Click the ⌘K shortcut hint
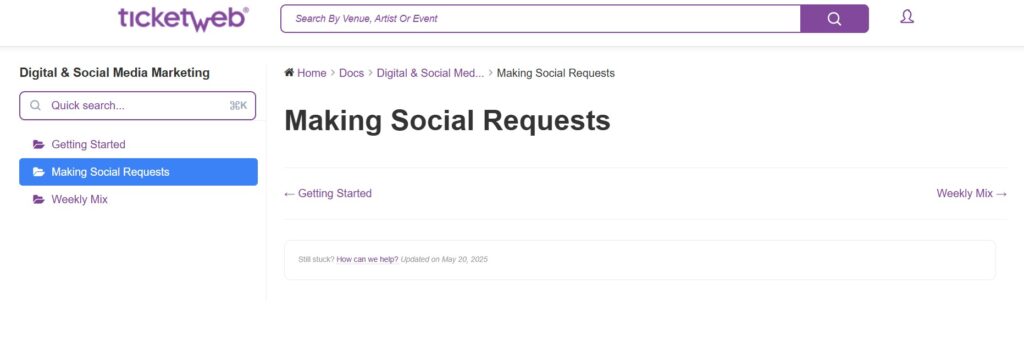The image size is (1024, 363). [238, 105]
